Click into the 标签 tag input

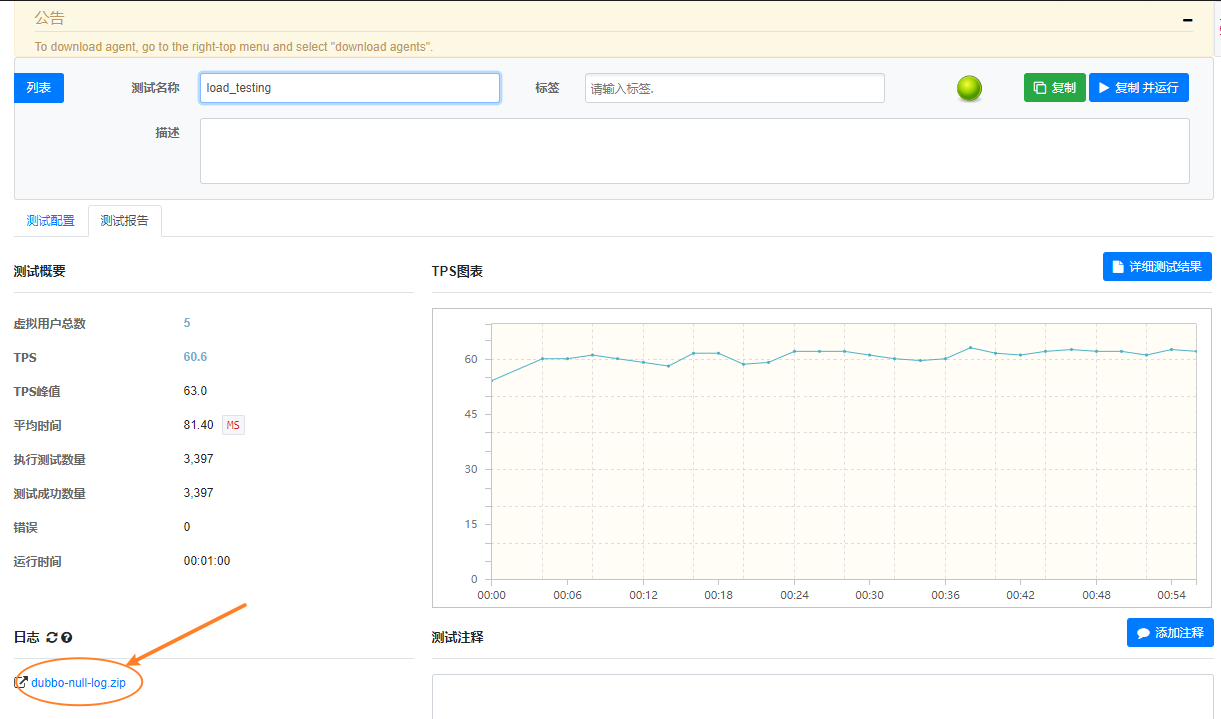tap(734, 88)
